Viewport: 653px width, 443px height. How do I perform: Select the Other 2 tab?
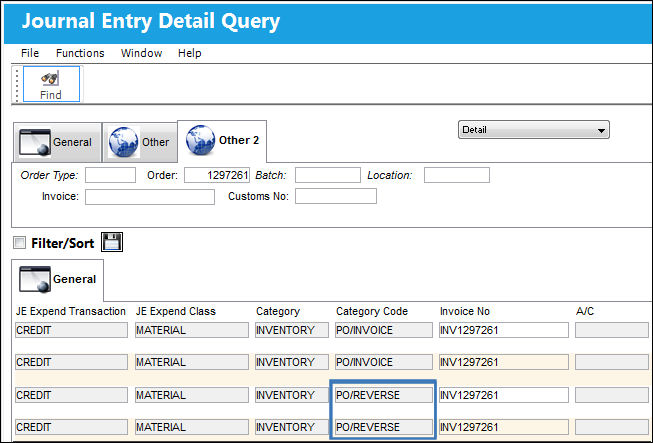coord(222,141)
